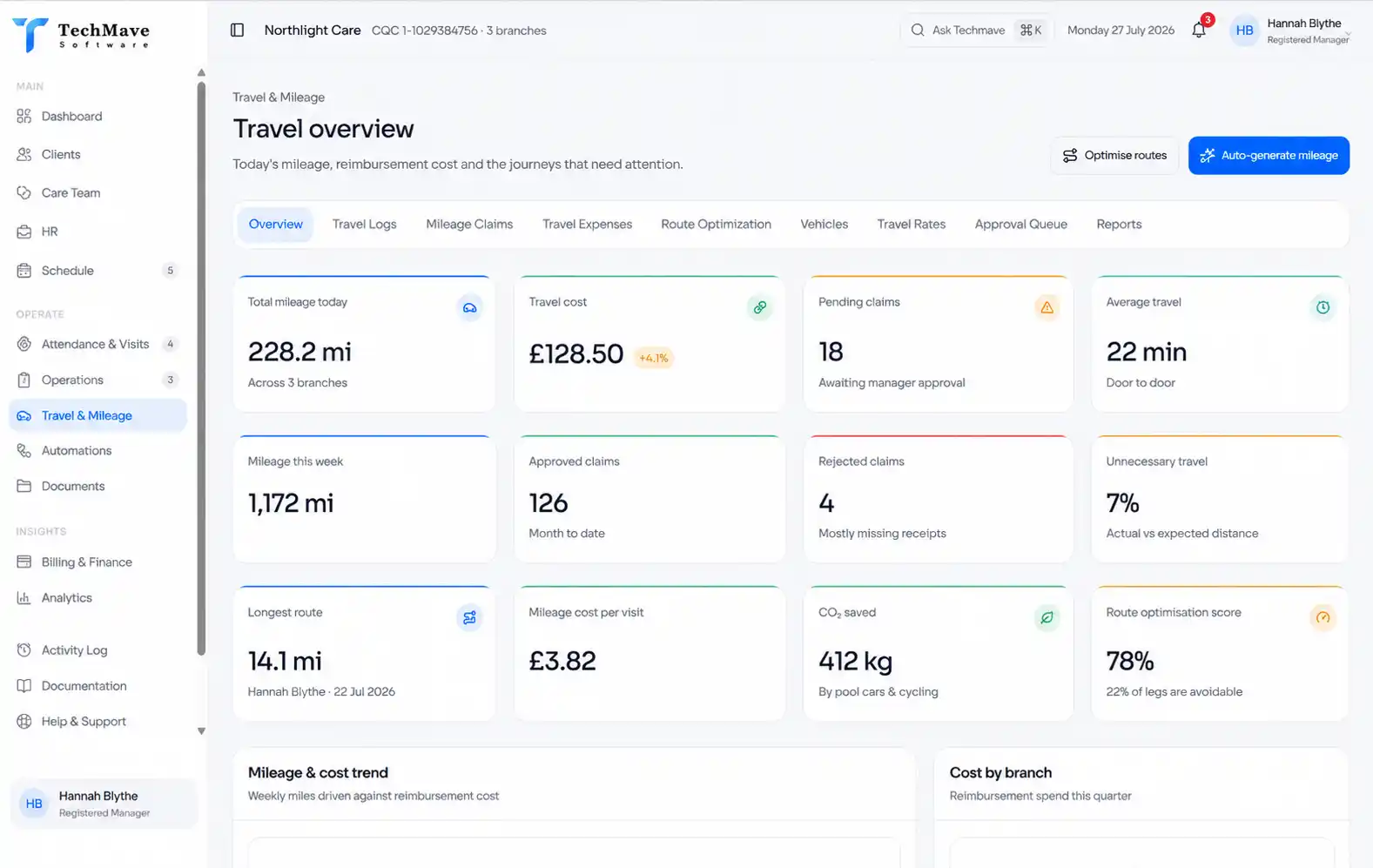Open Schedule in the sidebar

[x=98, y=271]
